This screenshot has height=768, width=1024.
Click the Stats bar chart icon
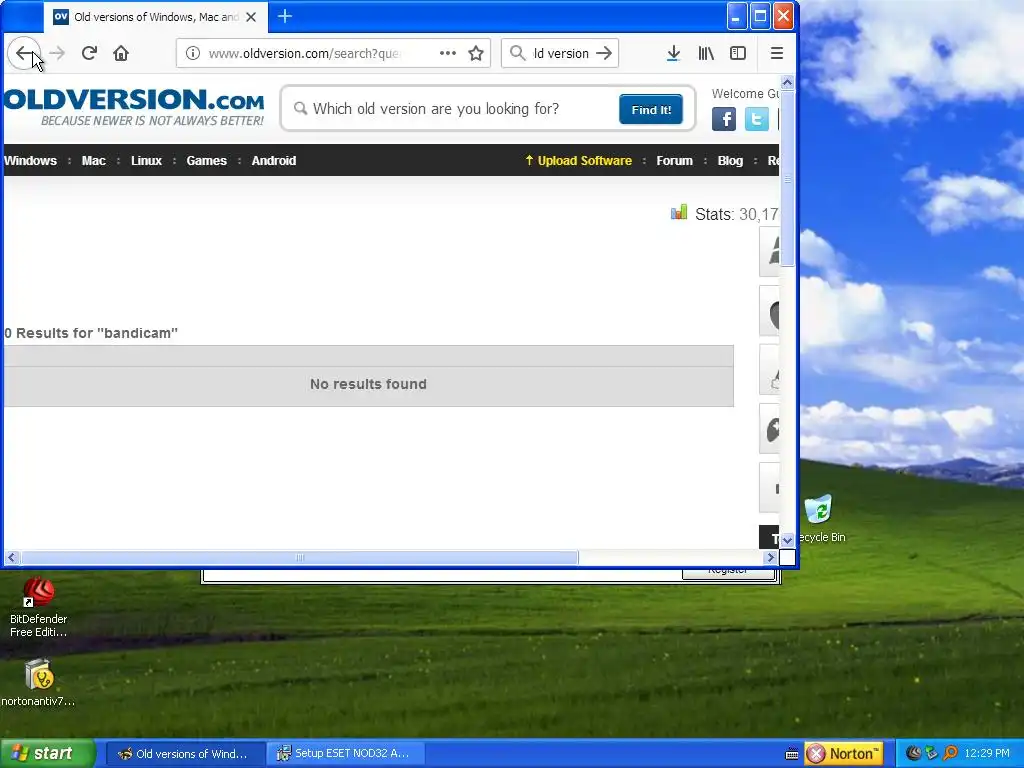(679, 212)
